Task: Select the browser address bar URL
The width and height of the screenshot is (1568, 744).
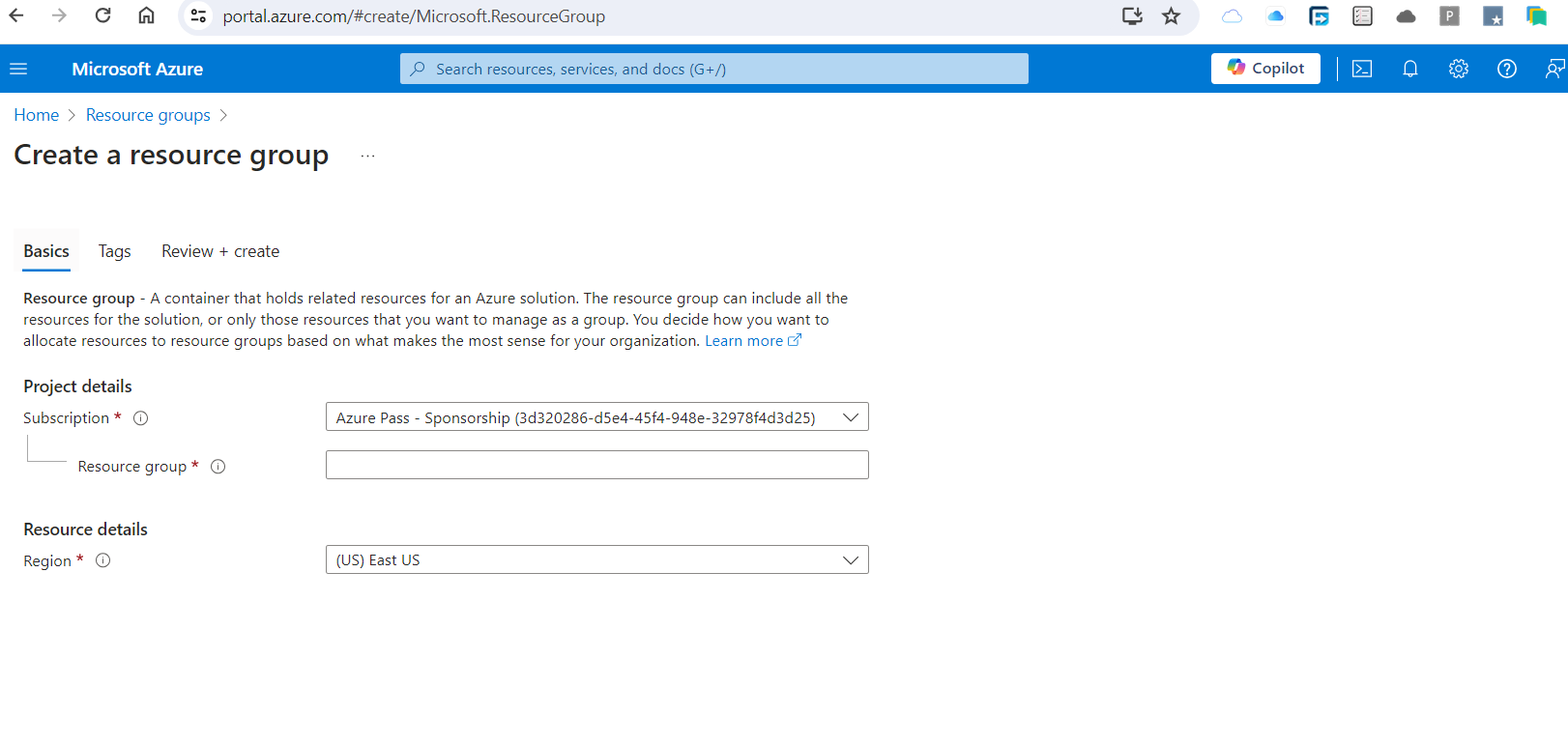Action: [x=414, y=16]
